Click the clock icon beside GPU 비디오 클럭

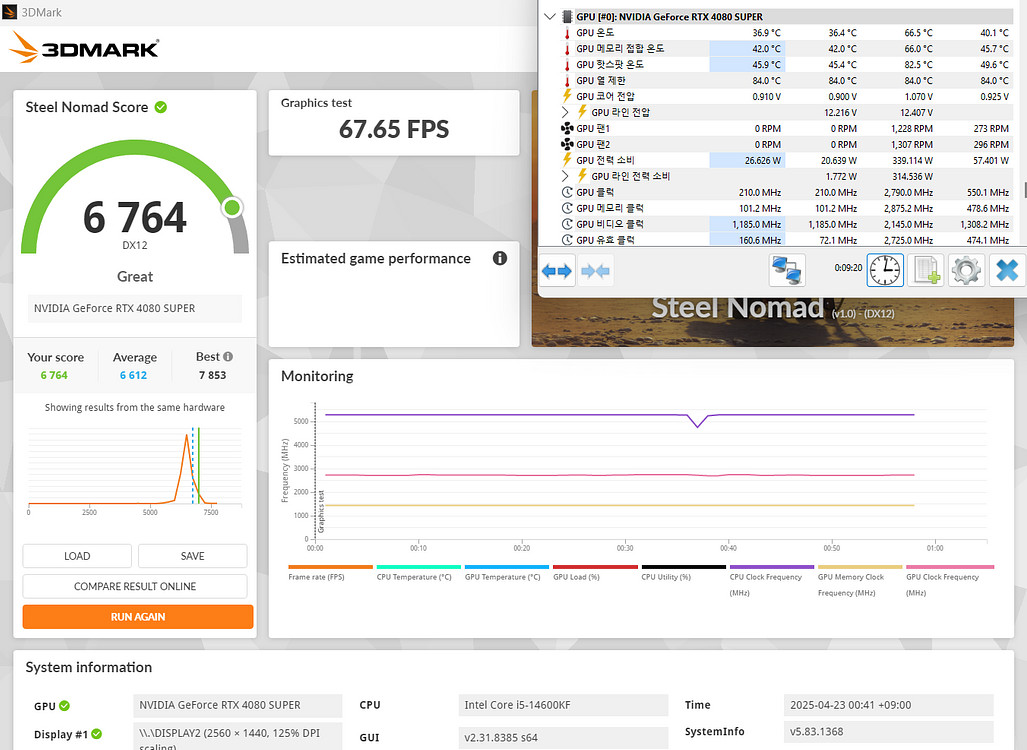click(x=567, y=224)
